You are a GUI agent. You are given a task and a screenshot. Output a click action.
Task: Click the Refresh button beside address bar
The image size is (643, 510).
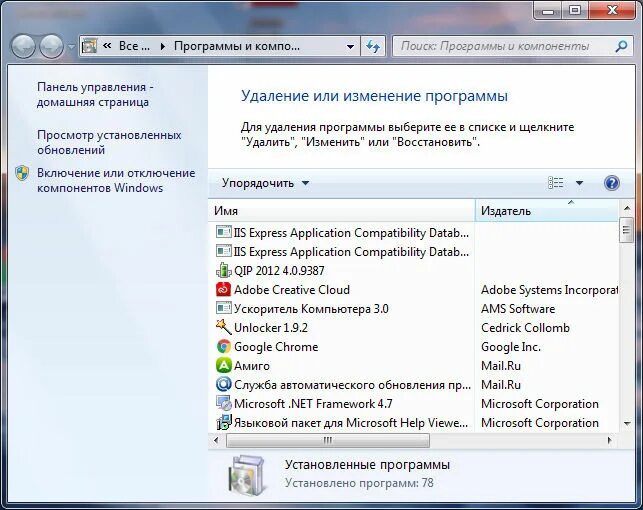tap(373, 46)
